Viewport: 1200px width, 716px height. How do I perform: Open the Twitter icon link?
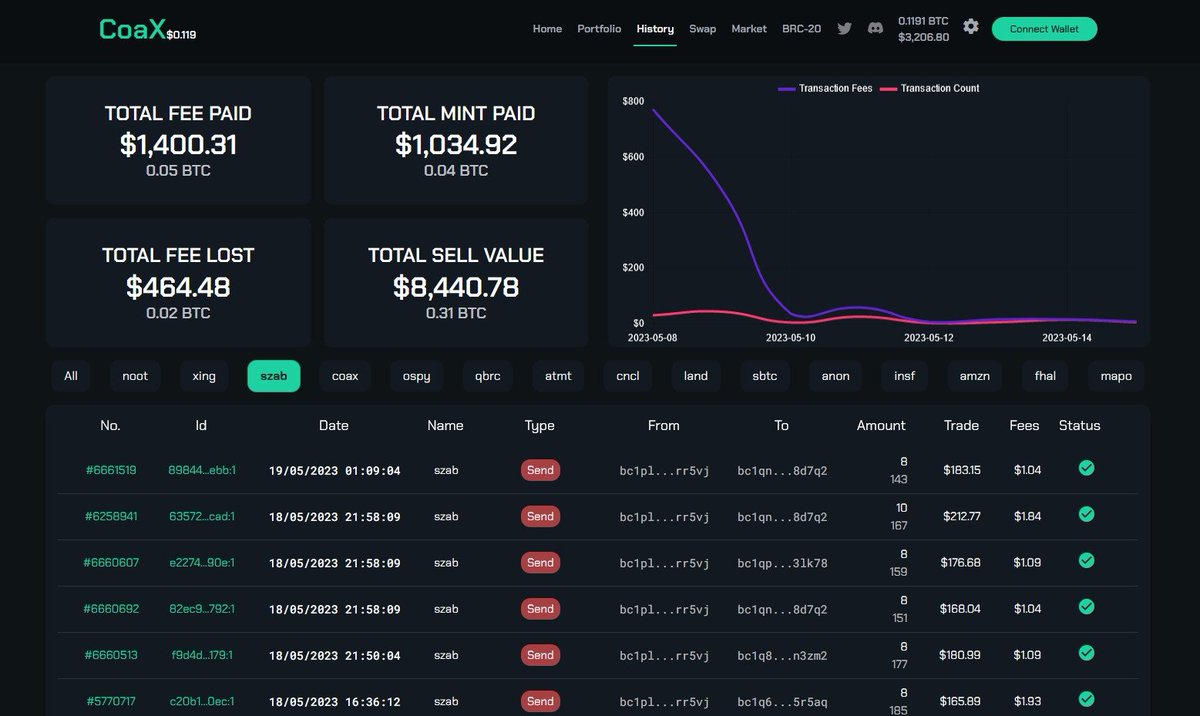[844, 29]
